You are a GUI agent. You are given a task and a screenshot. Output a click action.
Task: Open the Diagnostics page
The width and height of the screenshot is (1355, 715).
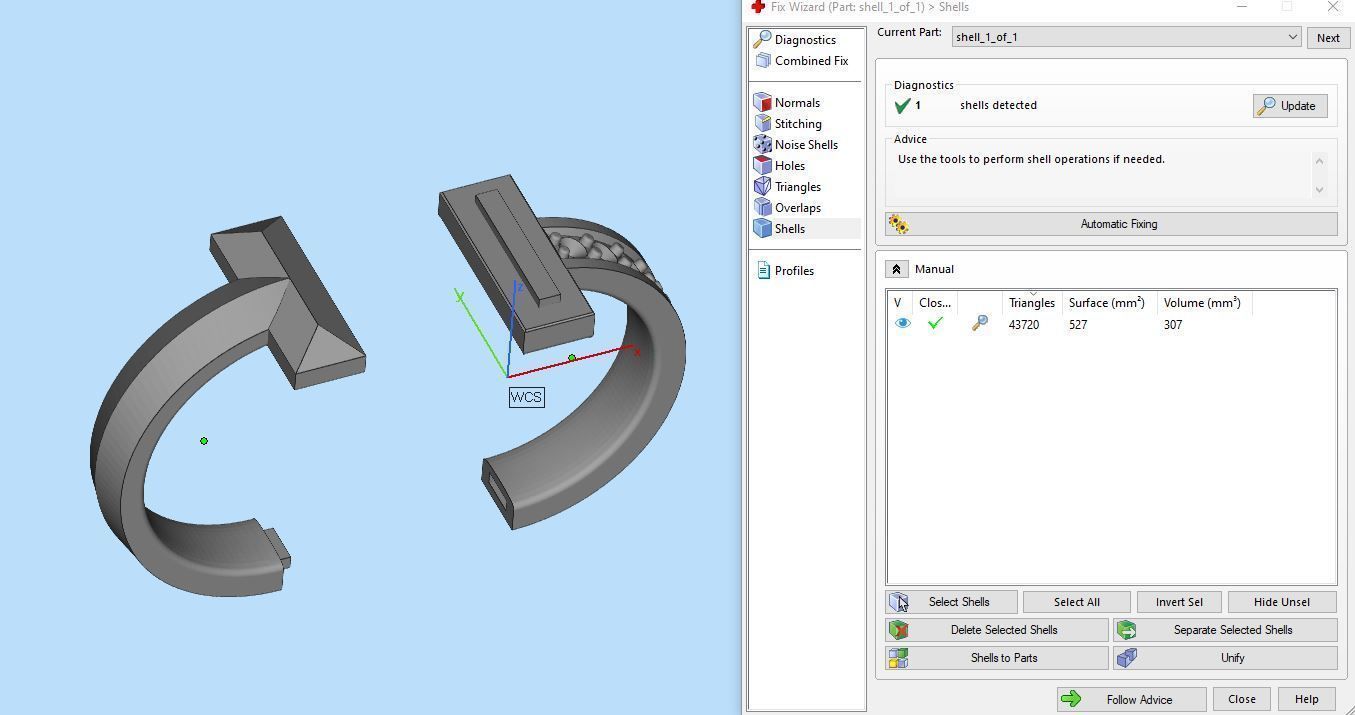point(805,40)
